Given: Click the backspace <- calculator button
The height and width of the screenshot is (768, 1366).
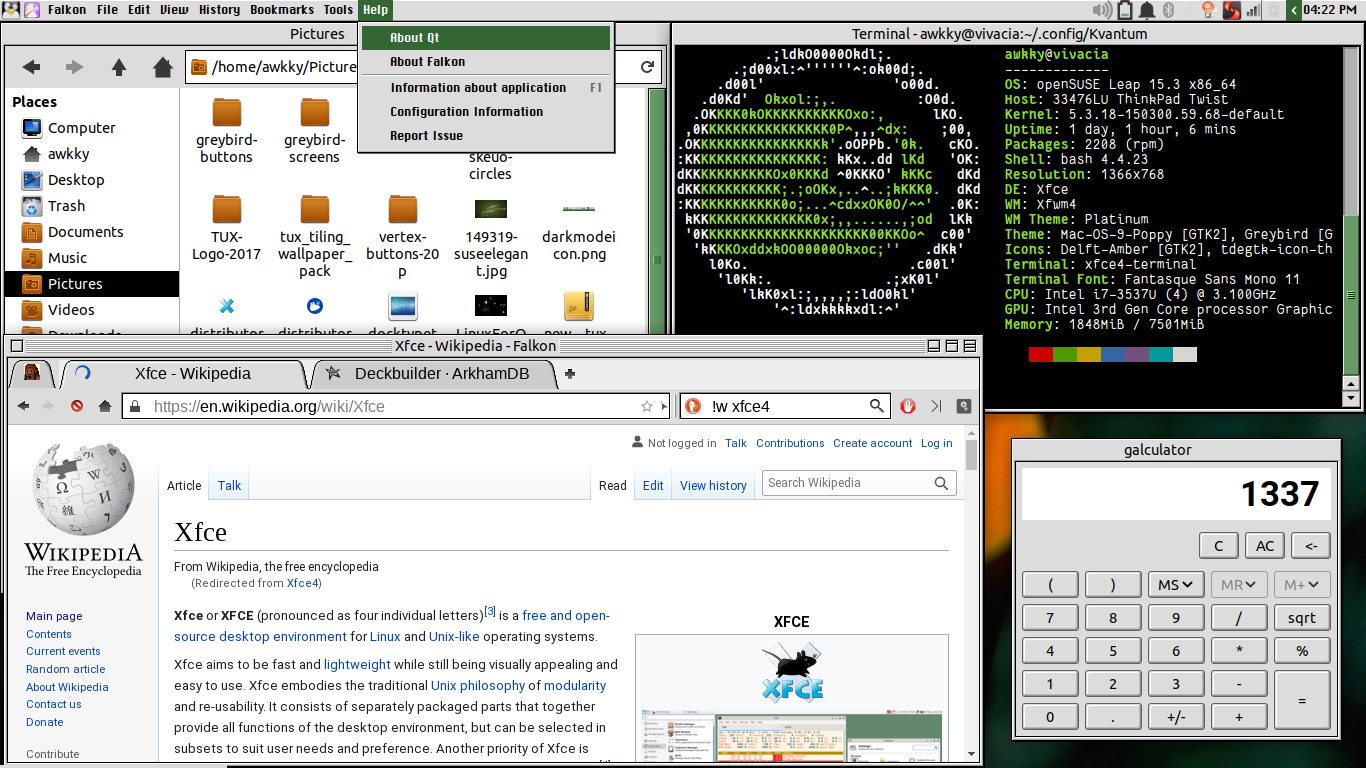Looking at the screenshot, I should click(x=1310, y=546).
